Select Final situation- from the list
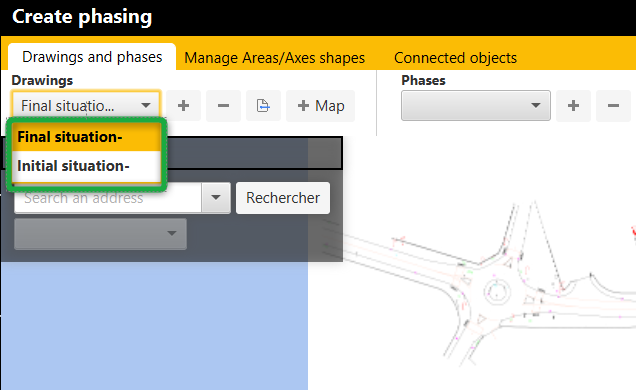Viewport: 636px width, 390px height. click(86, 137)
